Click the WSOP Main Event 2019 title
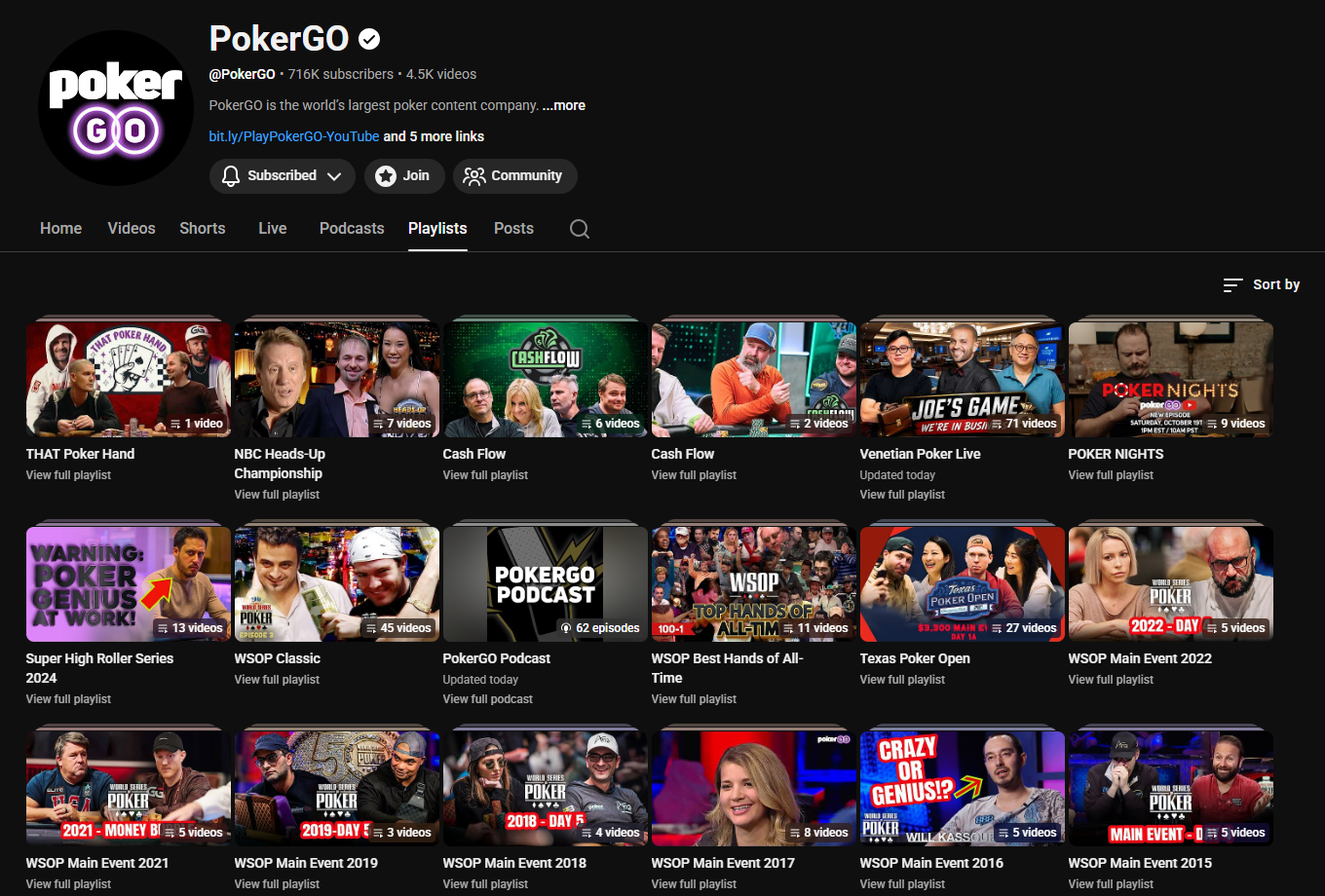 point(306,863)
